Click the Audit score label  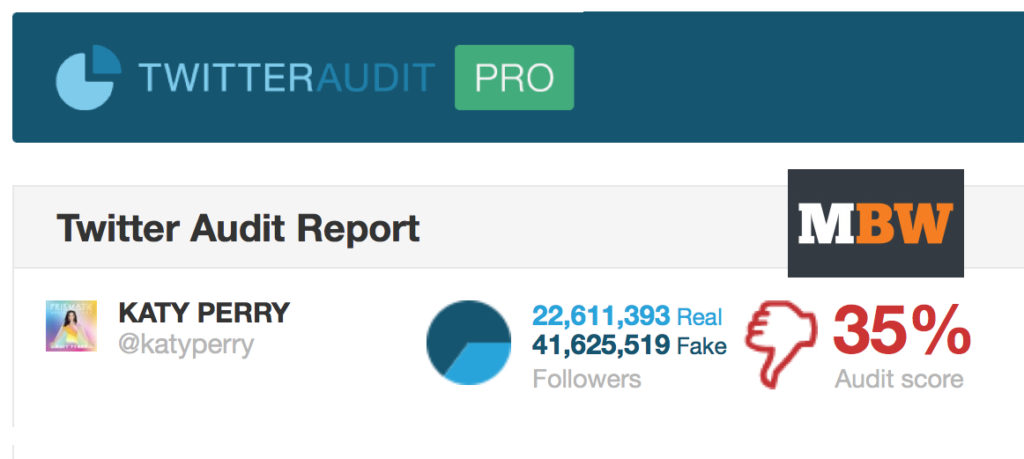click(x=899, y=379)
